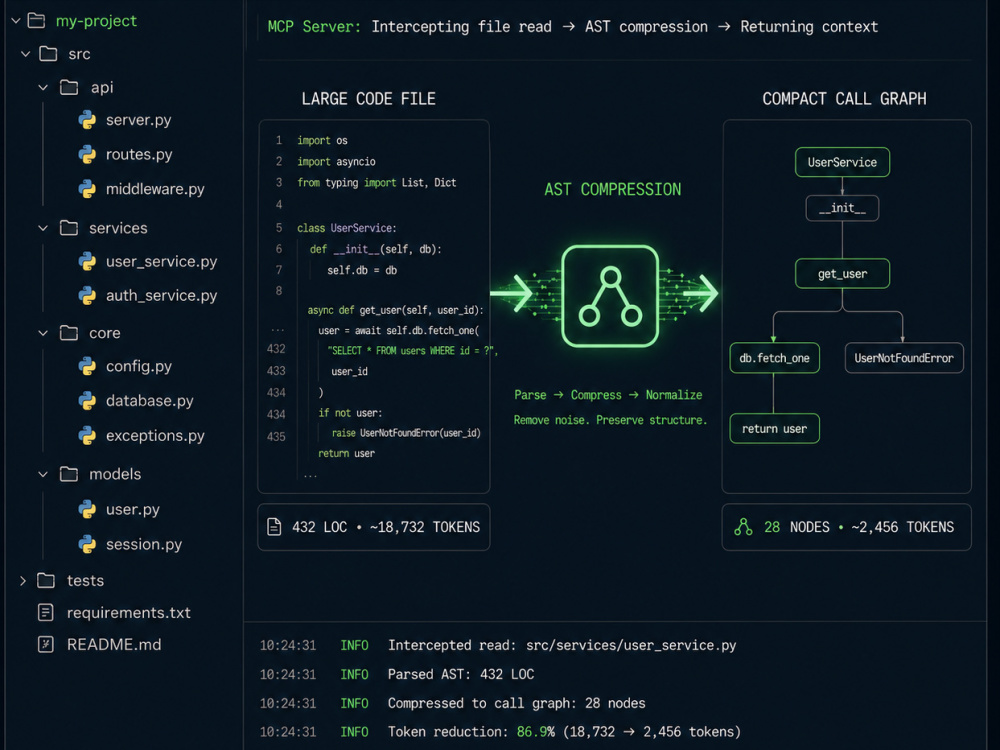Open server.py in the file tree
Viewport: 1000px width, 750px height.
click(138, 120)
